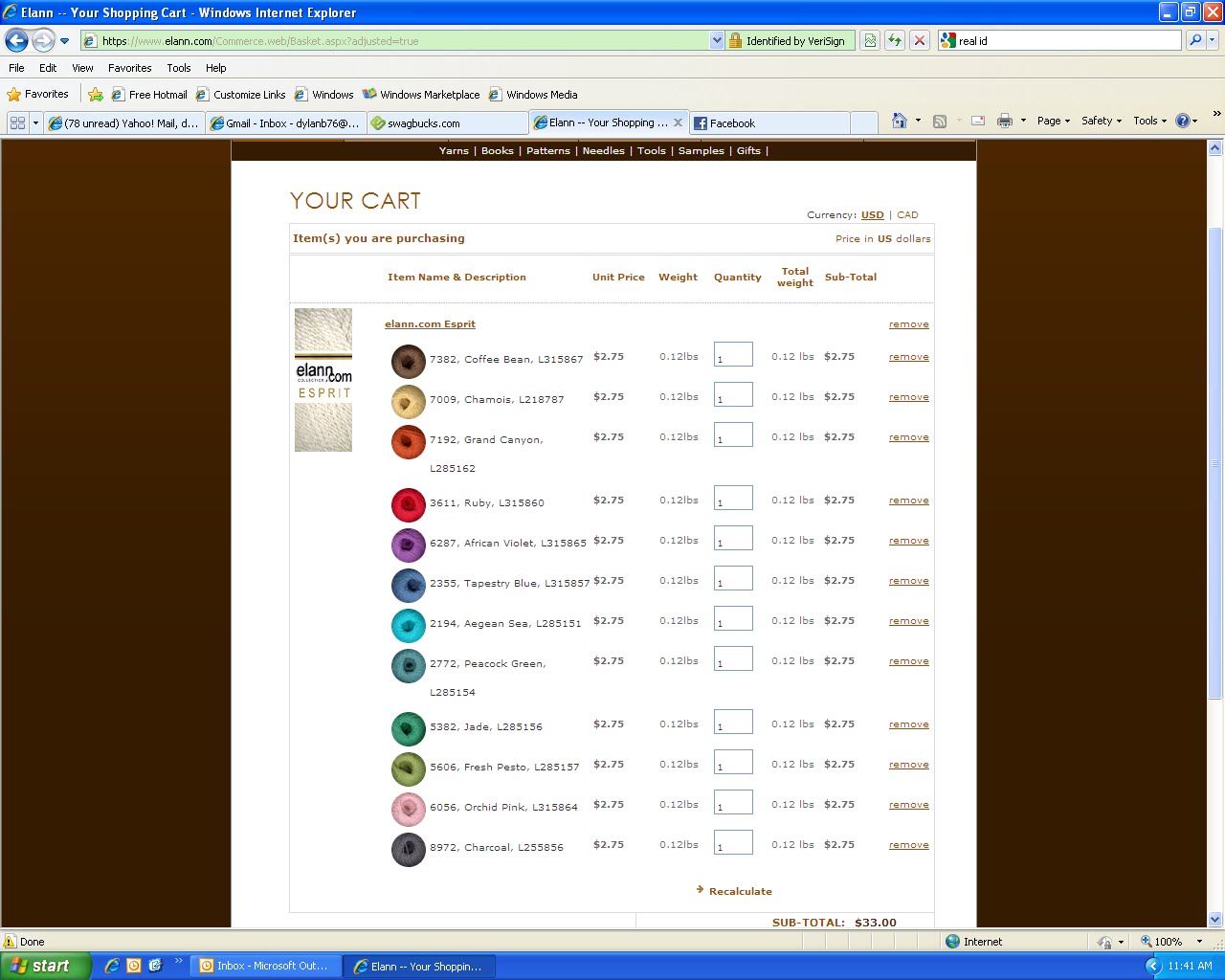The image size is (1225, 980).
Task: Launch Internet Explorer from quick launch
Action: click(112, 966)
